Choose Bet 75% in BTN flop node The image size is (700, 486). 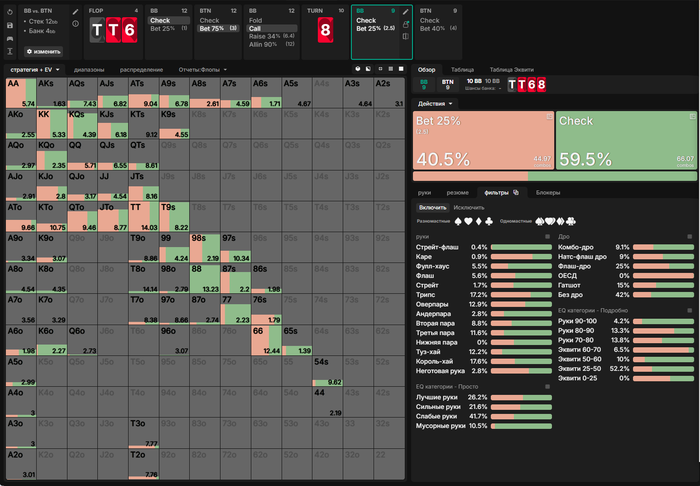218,29
